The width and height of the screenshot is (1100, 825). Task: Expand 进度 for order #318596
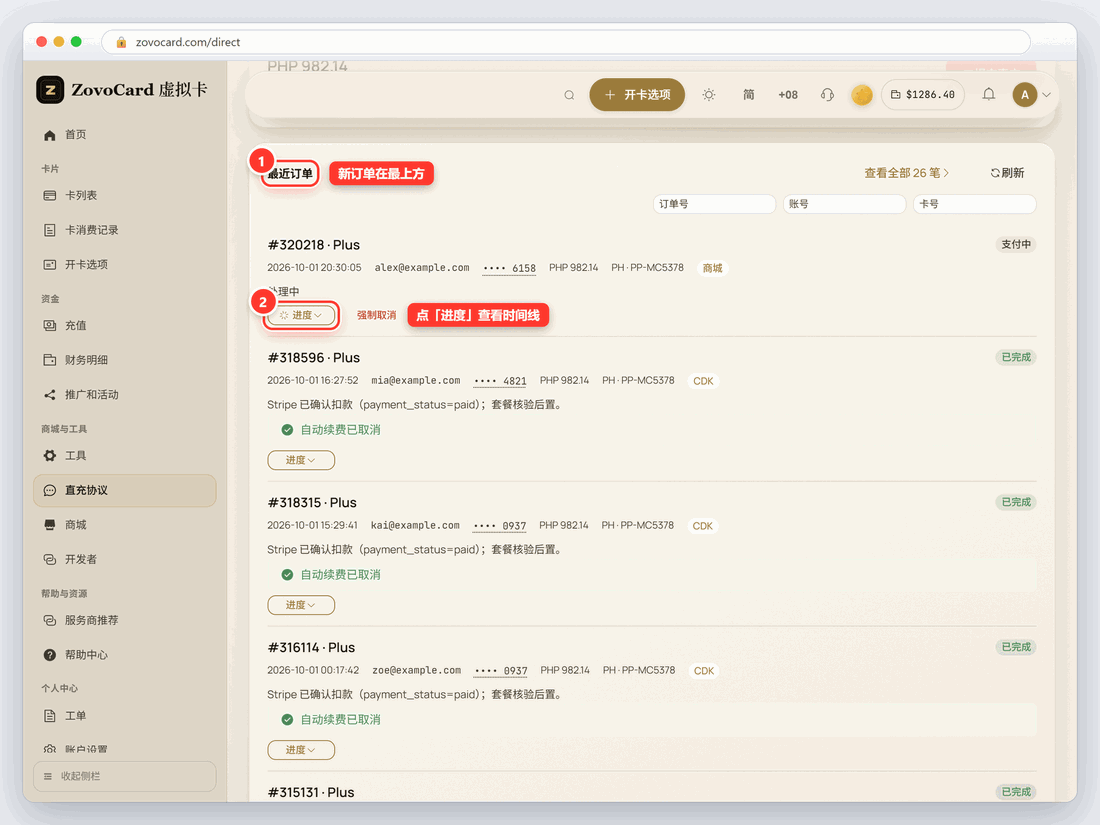[x=301, y=460]
